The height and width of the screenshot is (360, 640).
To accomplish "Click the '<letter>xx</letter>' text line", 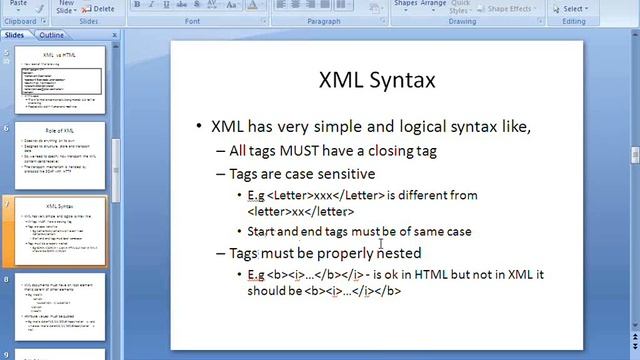I will [301, 211].
